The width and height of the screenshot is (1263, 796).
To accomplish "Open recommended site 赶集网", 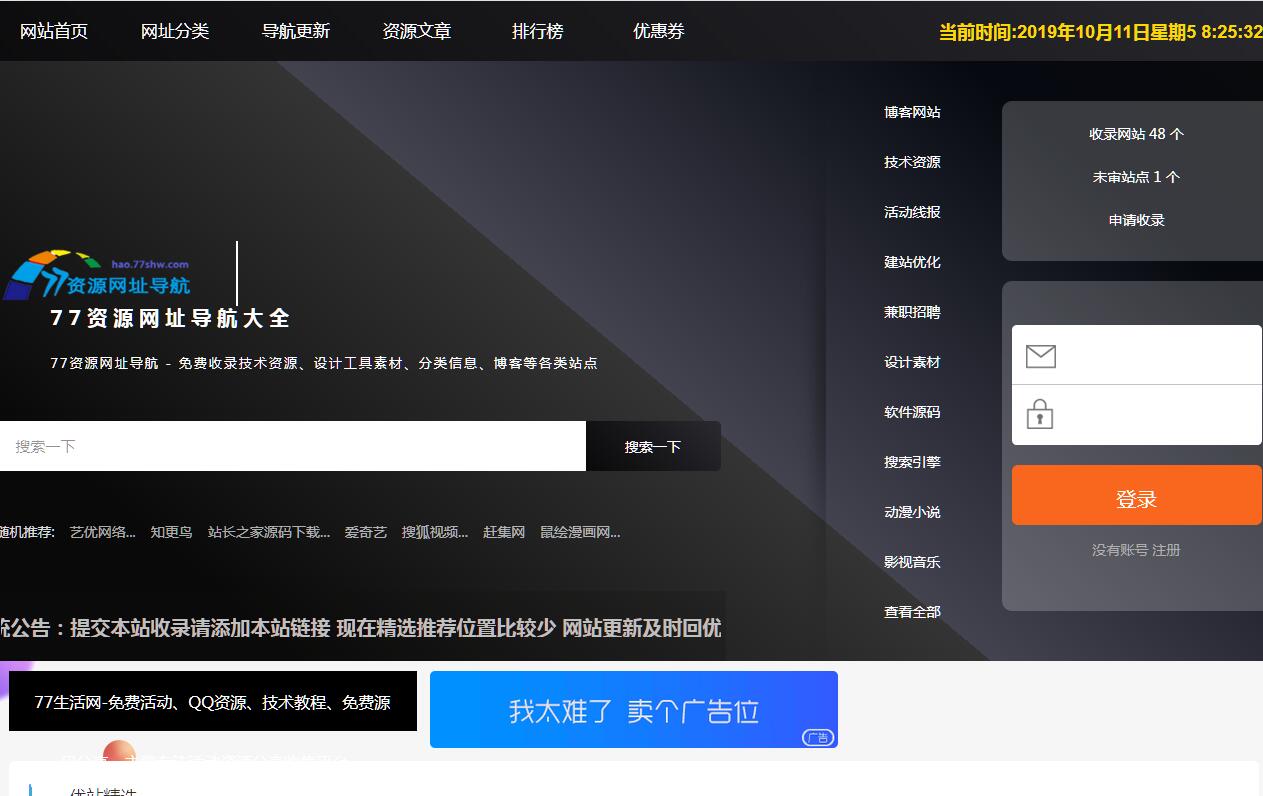I will 504,532.
